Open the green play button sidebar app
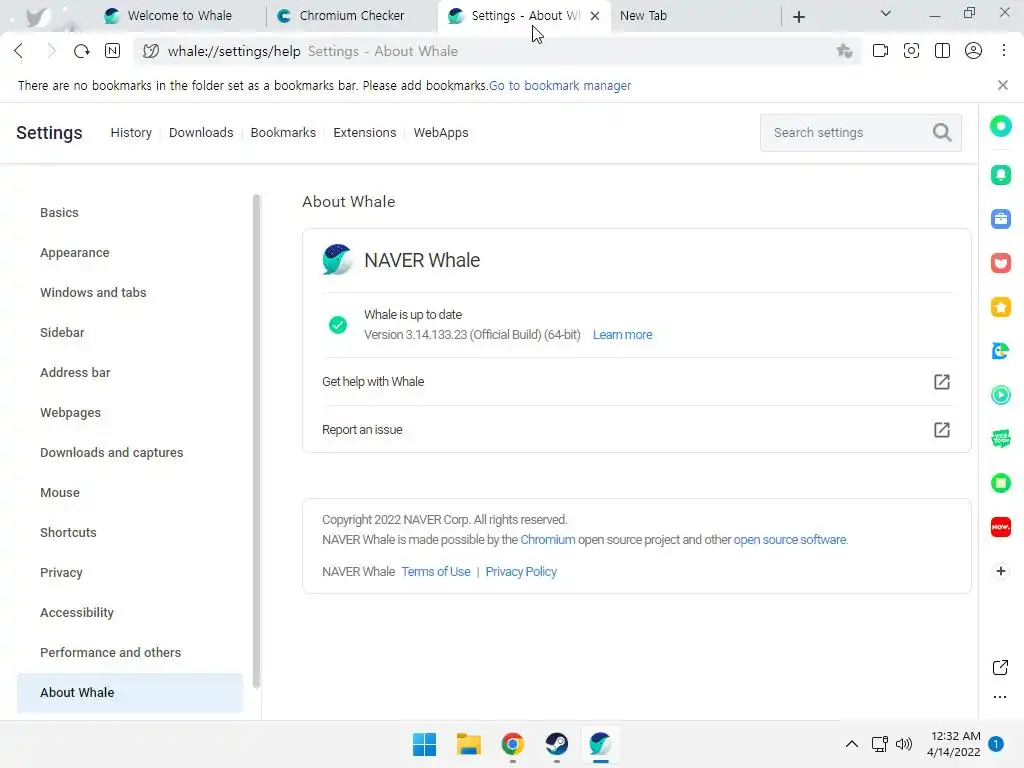 pos(1000,395)
